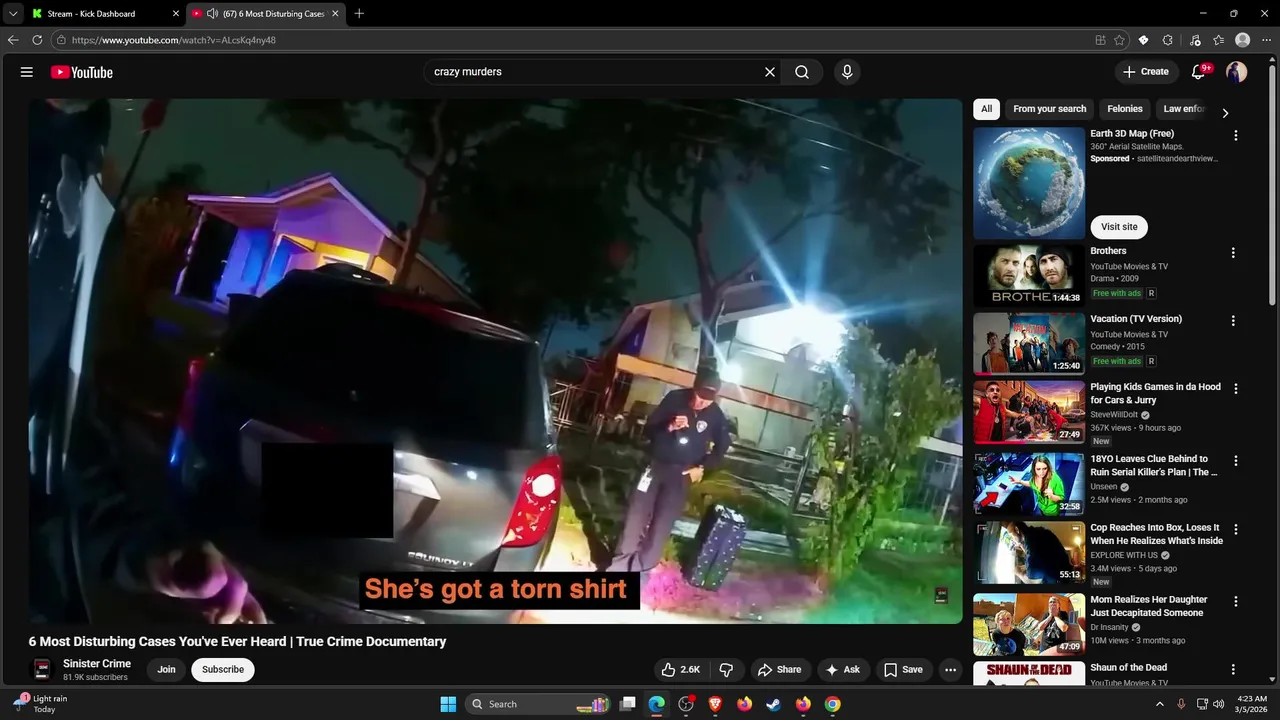
Task: Open browser media control music icon
Action: click(x=1195, y=40)
